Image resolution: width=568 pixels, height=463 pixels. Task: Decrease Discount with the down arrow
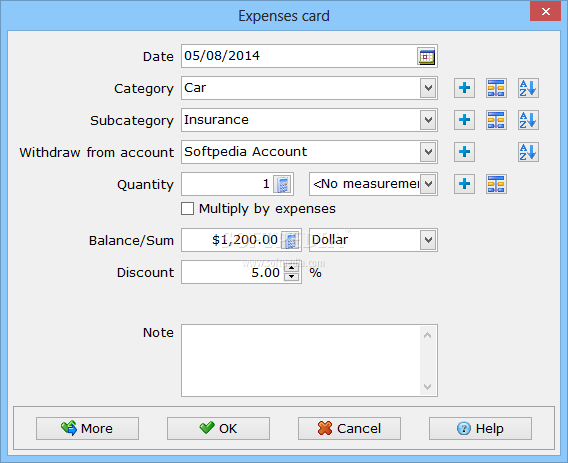(292, 277)
